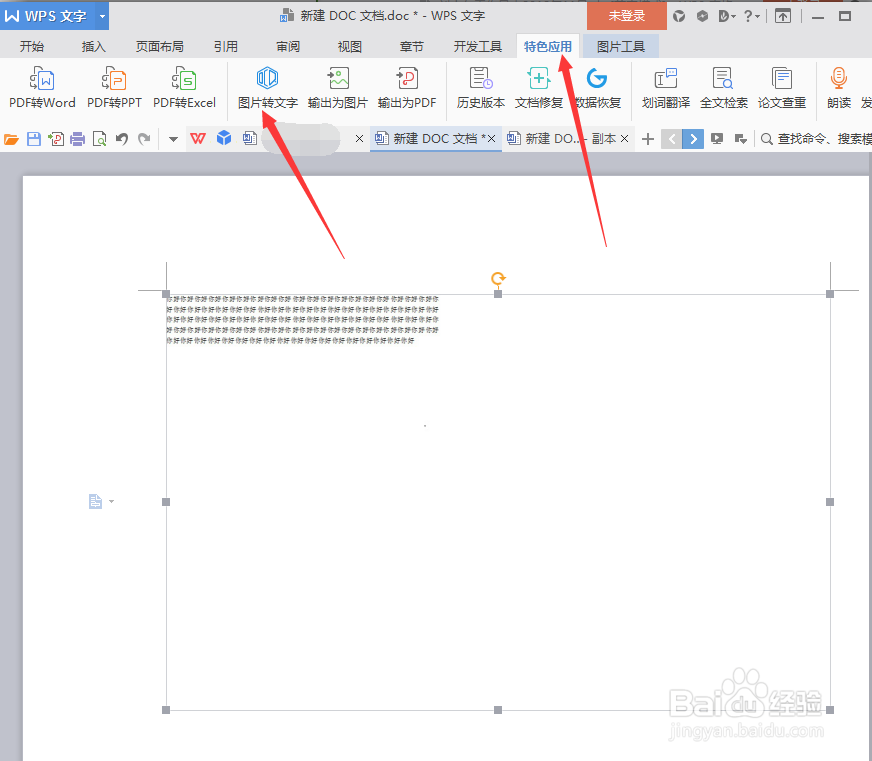This screenshot has height=761, width=872.
Task: Redo the last action
Action: click(144, 139)
